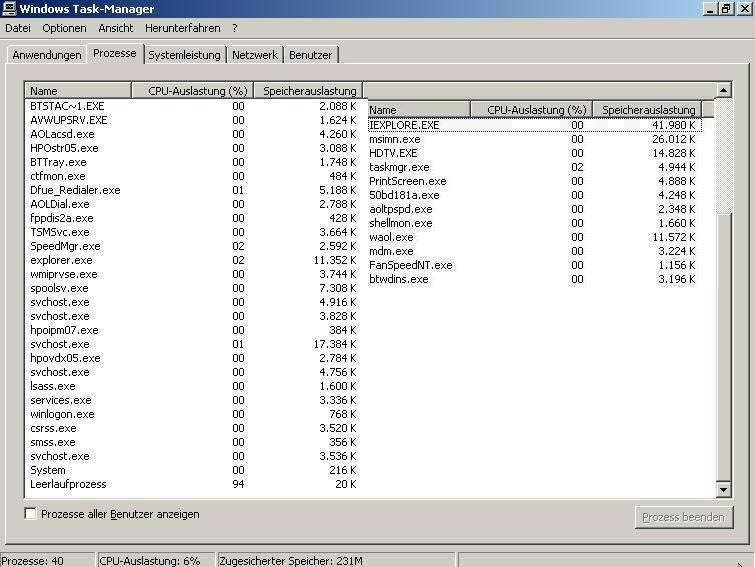Screen dimensions: 755x567
Task: Select the AOLDial.exe process
Action: pos(193,204)
